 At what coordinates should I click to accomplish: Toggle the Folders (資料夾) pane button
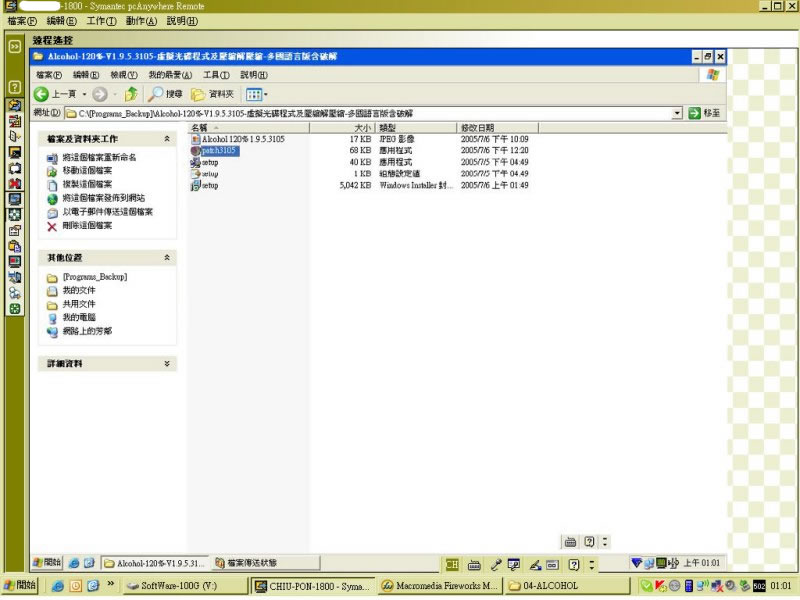click(212, 94)
